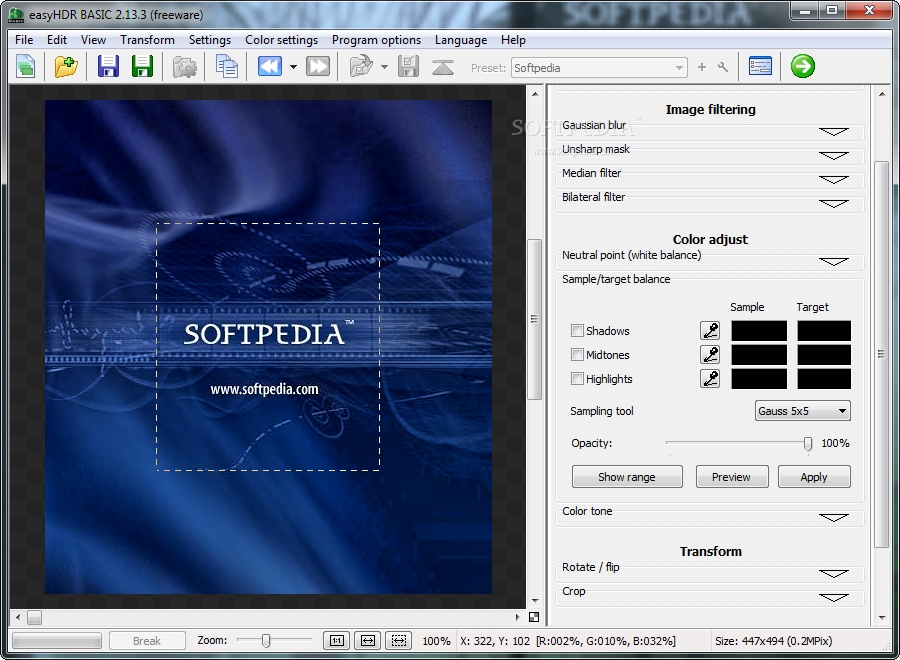Click the green arrow proceed icon
Screen dimensions: 900x660
[x=802, y=66]
